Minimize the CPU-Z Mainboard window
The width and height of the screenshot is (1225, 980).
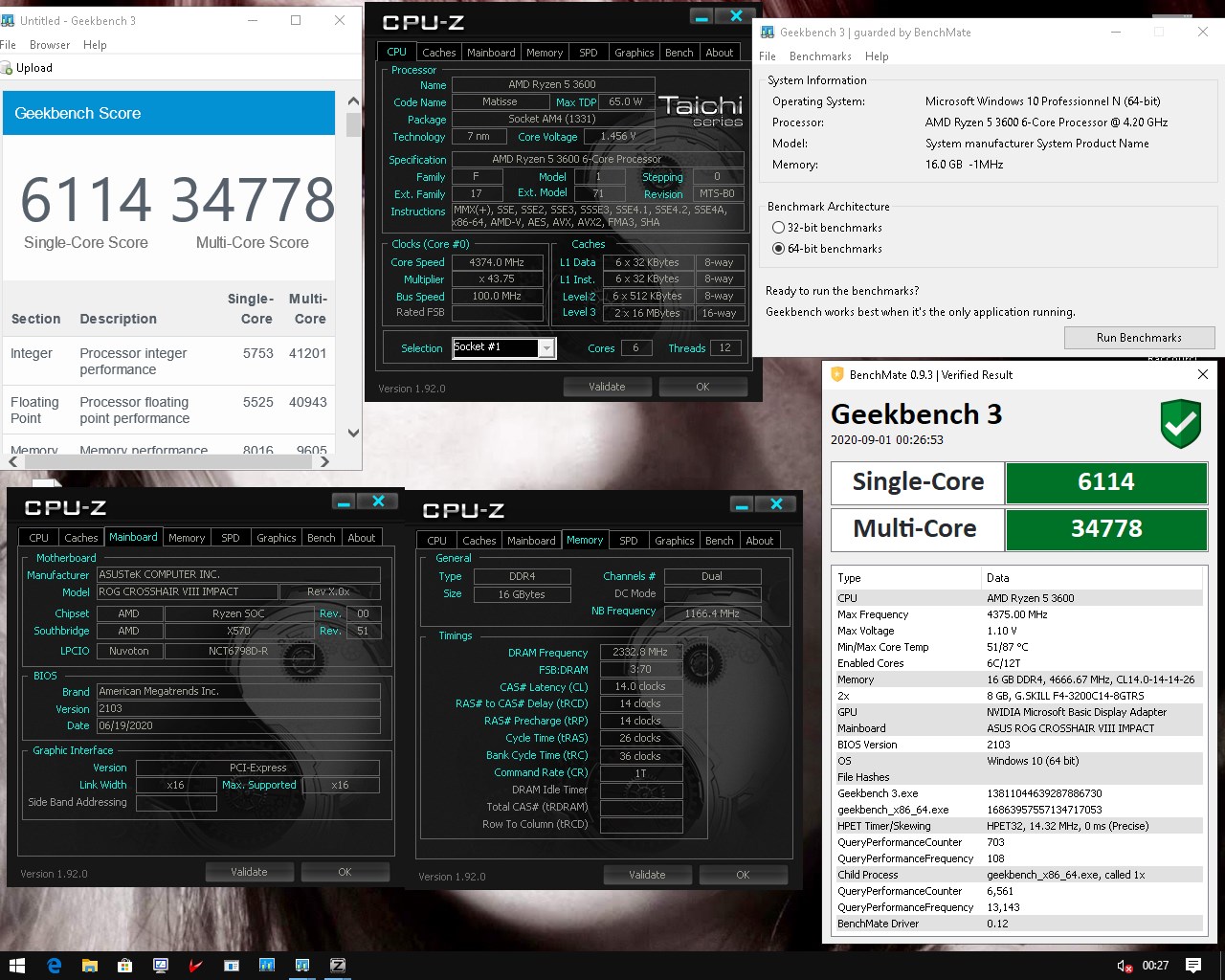coord(344,501)
